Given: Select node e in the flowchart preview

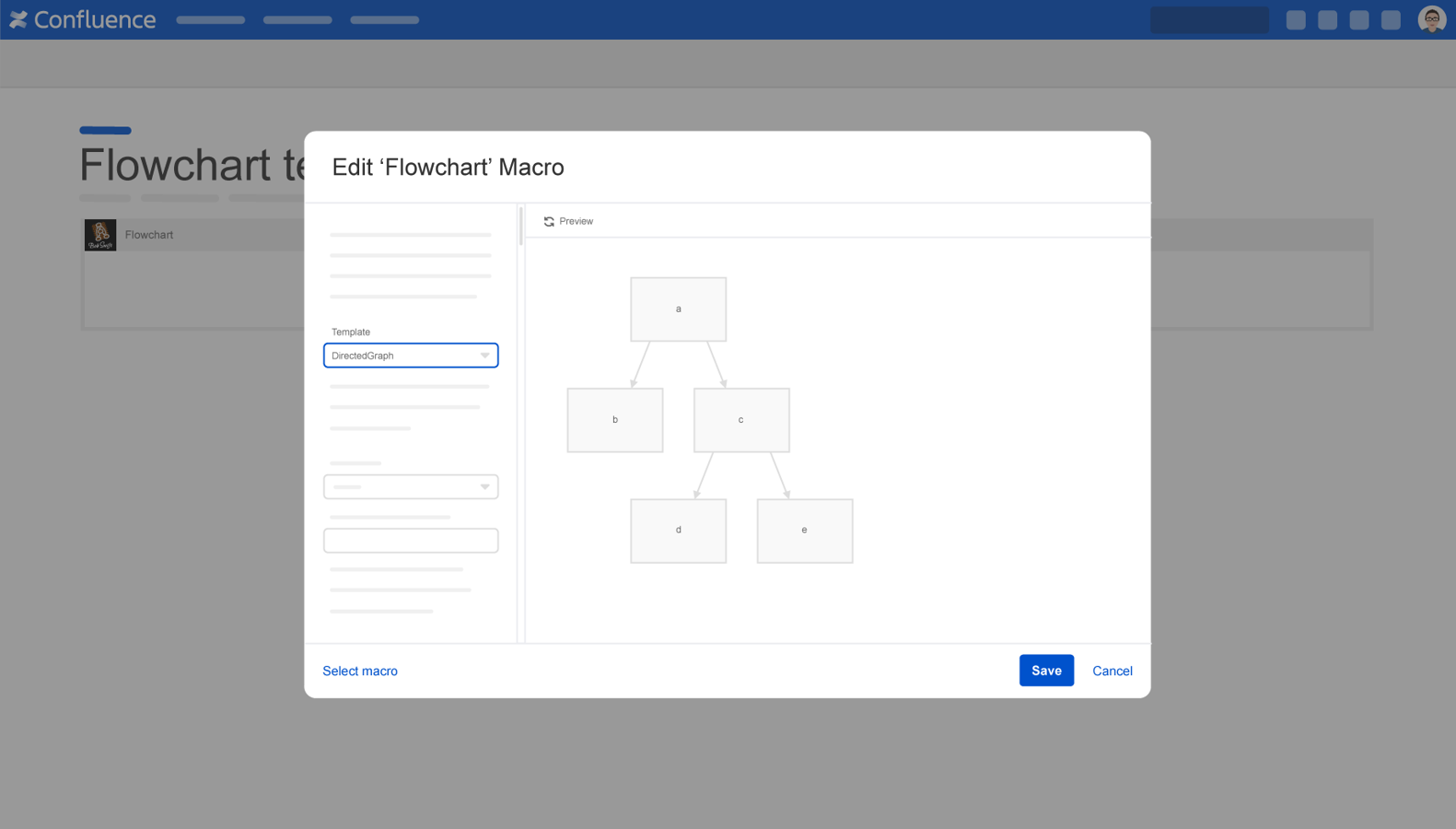Looking at the screenshot, I should [805, 531].
